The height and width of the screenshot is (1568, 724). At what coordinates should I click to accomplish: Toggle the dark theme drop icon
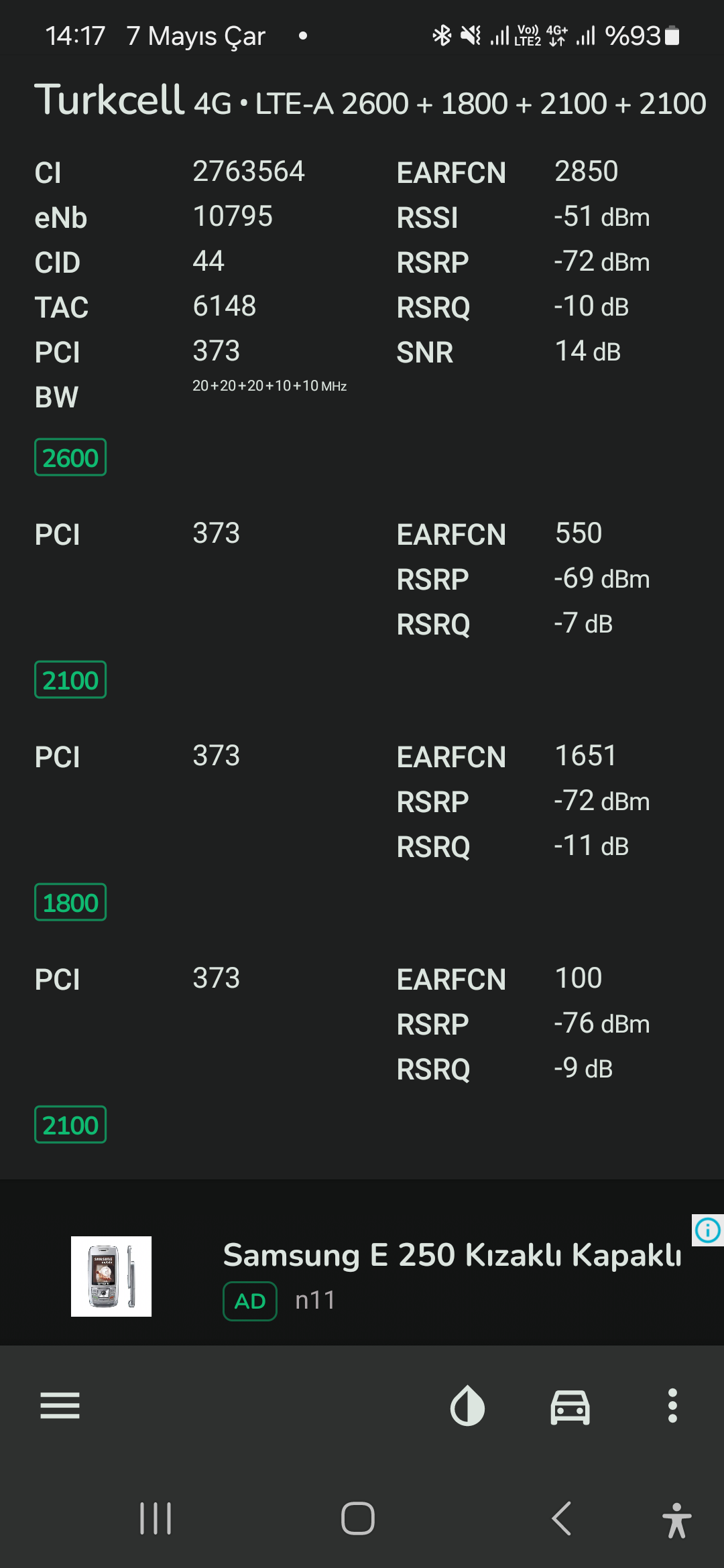pyautogui.click(x=467, y=1405)
